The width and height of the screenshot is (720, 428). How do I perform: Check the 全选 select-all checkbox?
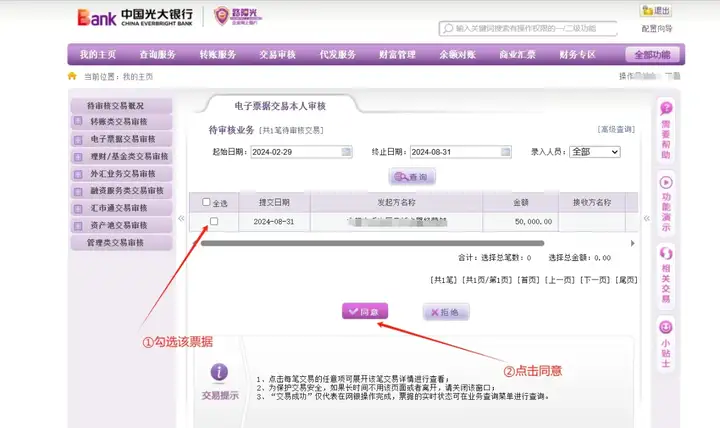click(206, 202)
